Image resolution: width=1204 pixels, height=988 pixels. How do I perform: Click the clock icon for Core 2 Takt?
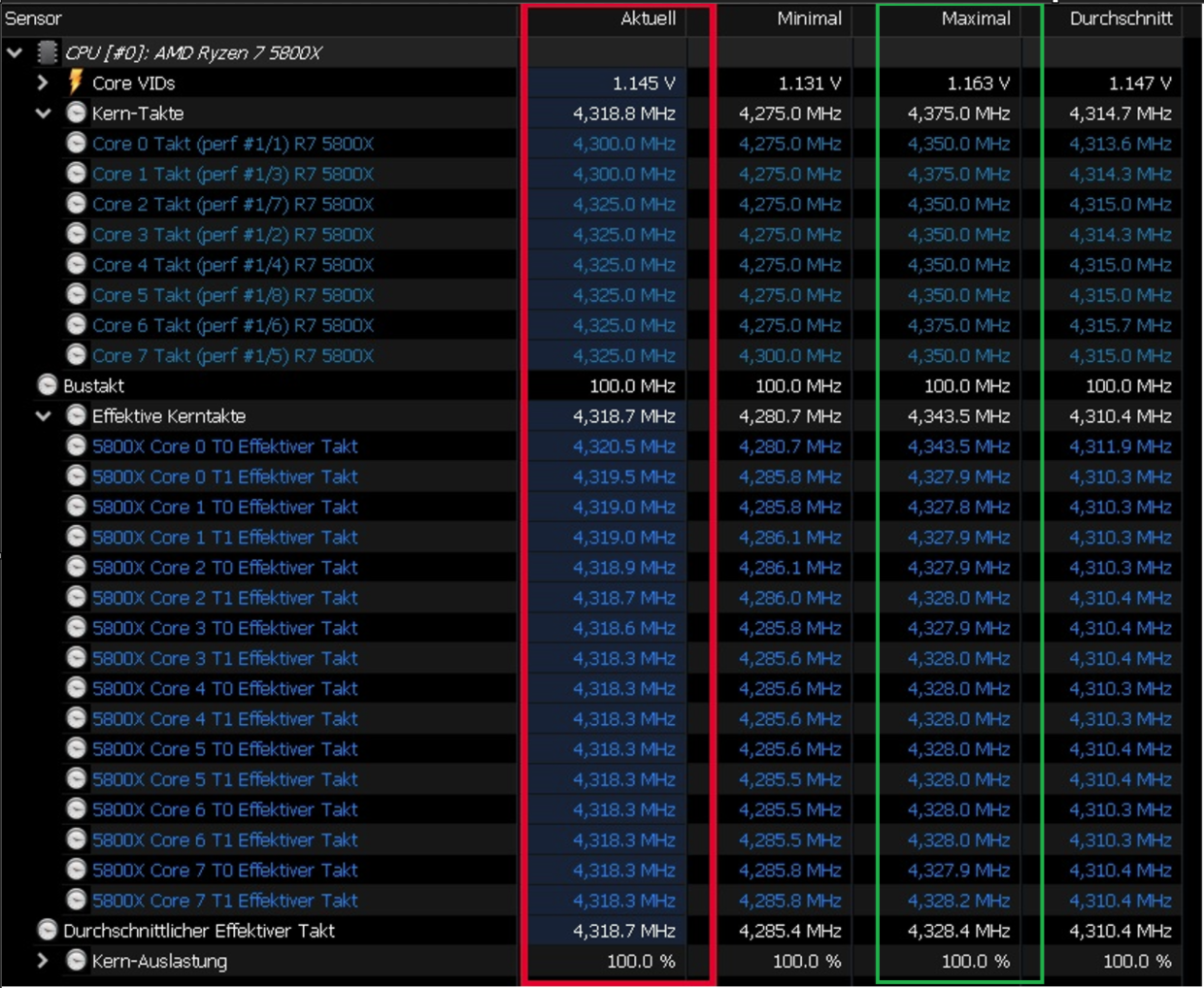(76, 203)
